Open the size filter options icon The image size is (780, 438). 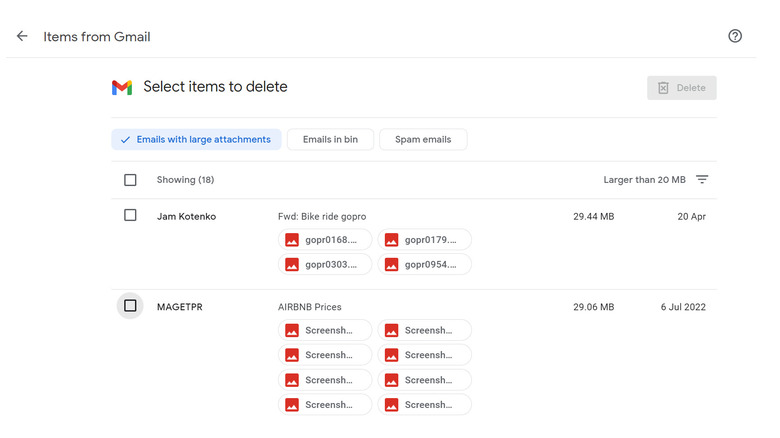[x=702, y=180]
